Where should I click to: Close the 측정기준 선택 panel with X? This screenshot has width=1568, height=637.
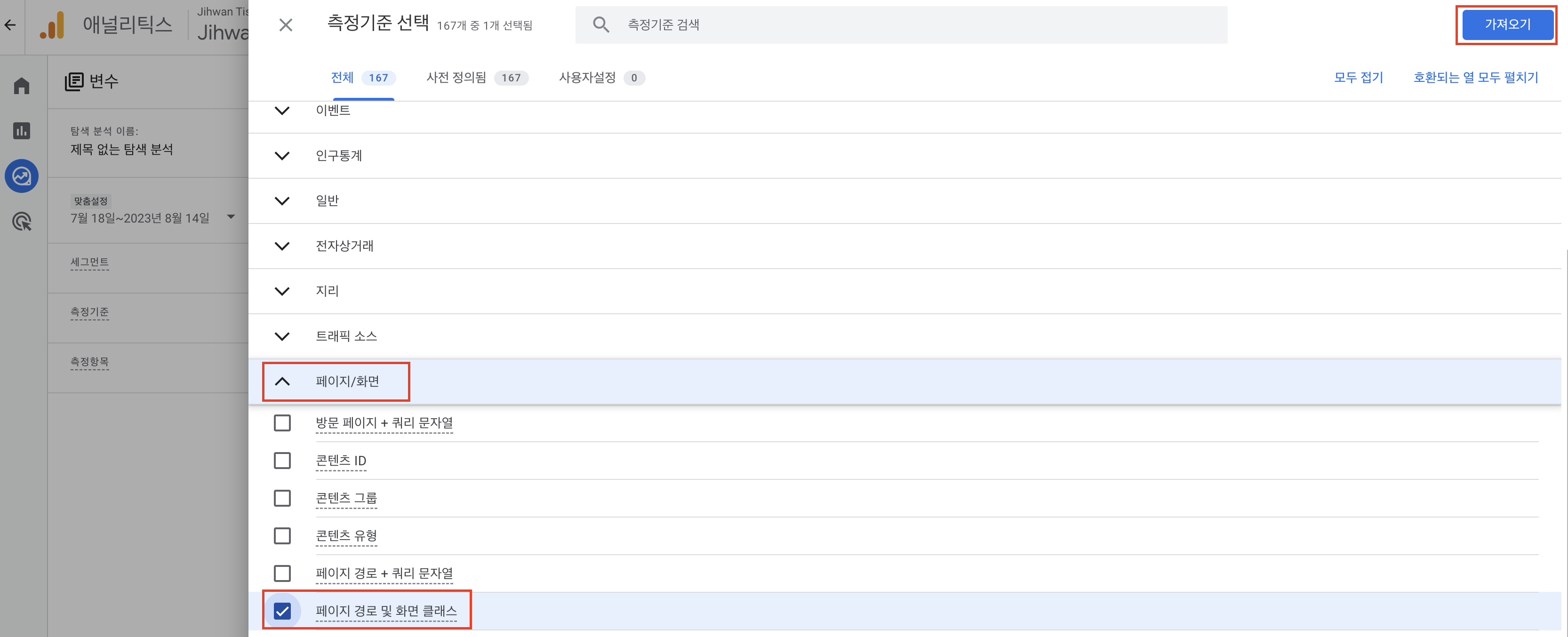(286, 25)
